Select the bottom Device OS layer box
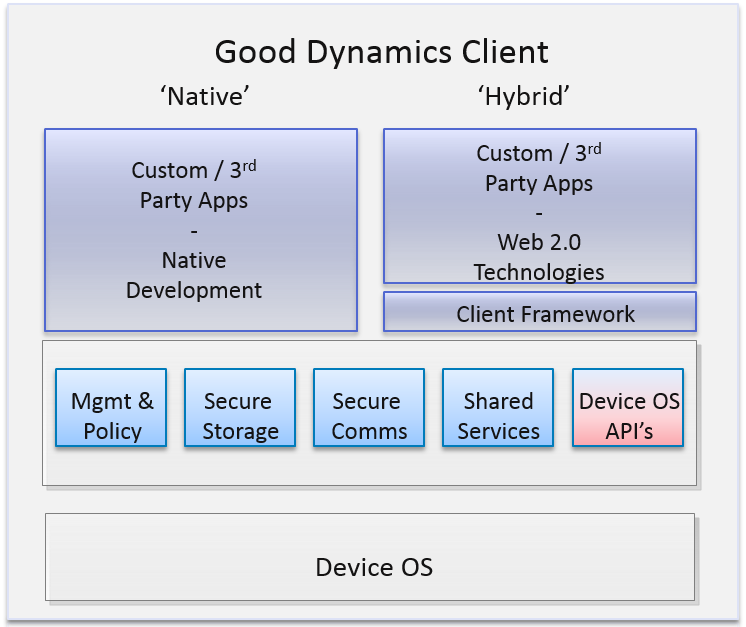This screenshot has height=627, width=746. 370,557
